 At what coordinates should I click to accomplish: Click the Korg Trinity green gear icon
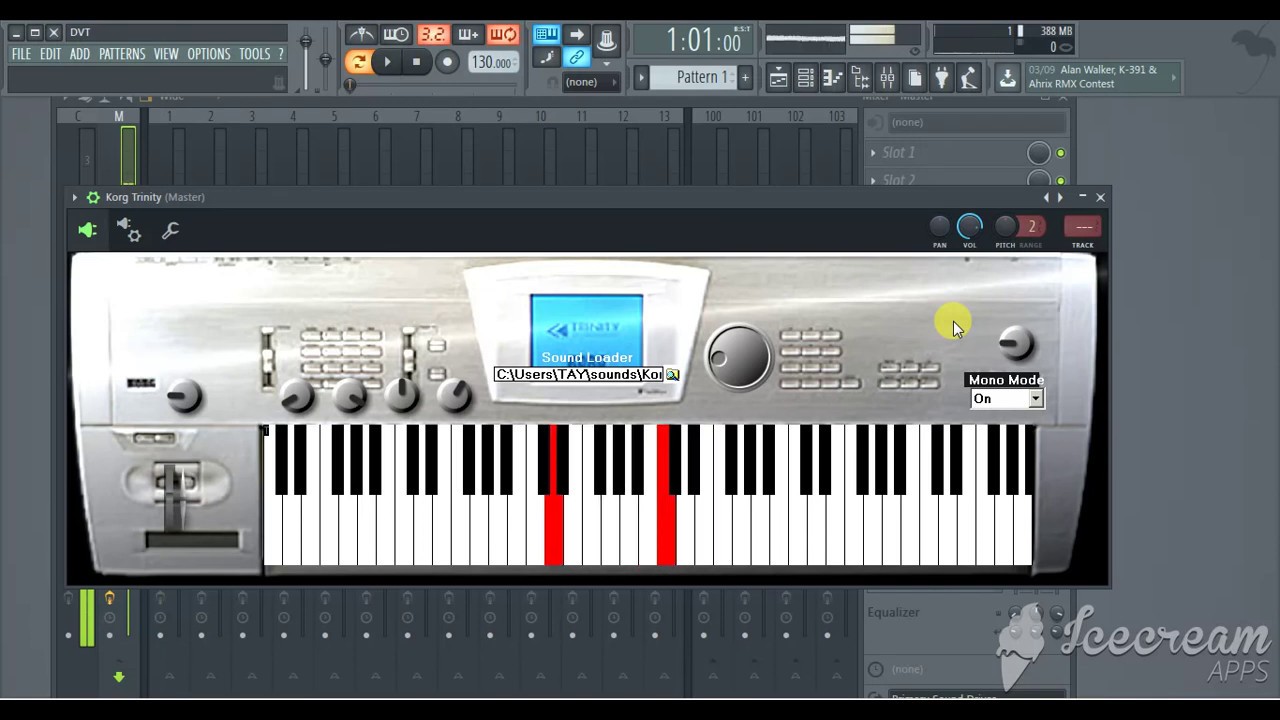[x=93, y=197]
